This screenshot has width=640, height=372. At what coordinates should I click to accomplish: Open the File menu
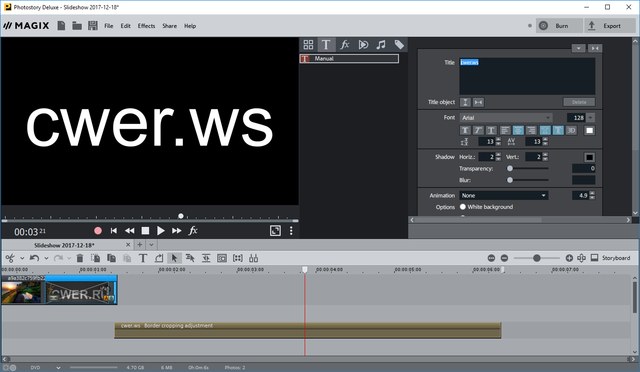point(109,26)
